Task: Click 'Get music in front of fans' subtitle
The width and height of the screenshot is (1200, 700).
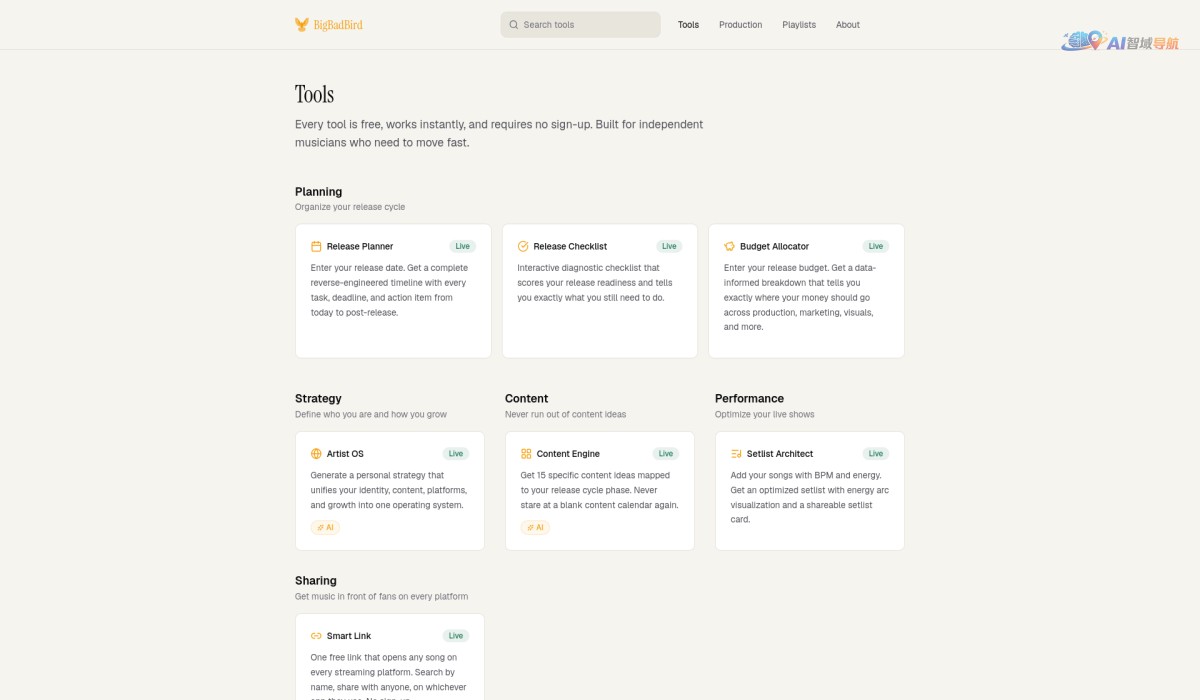Action: click(381, 597)
